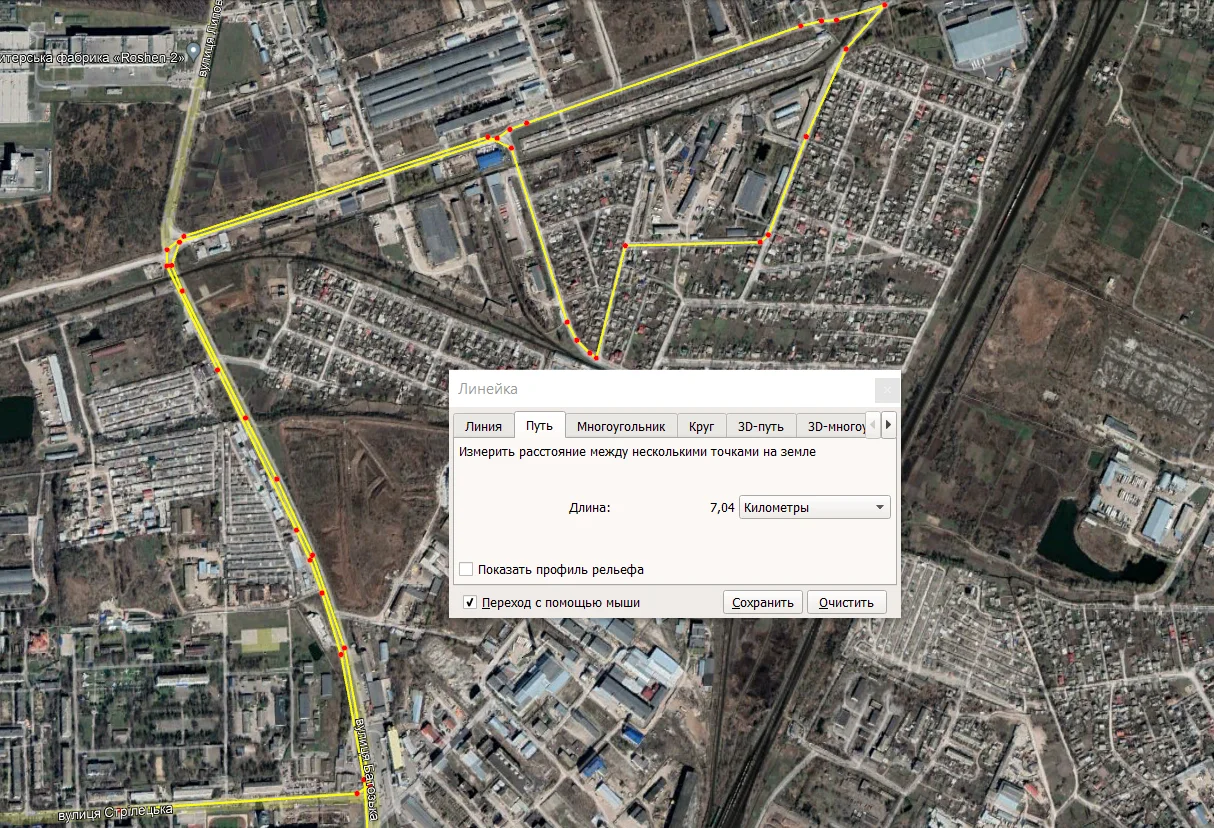This screenshot has height=828, width=1214.
Task: Click the 7,04 length value
Action: tap(721, 508)
